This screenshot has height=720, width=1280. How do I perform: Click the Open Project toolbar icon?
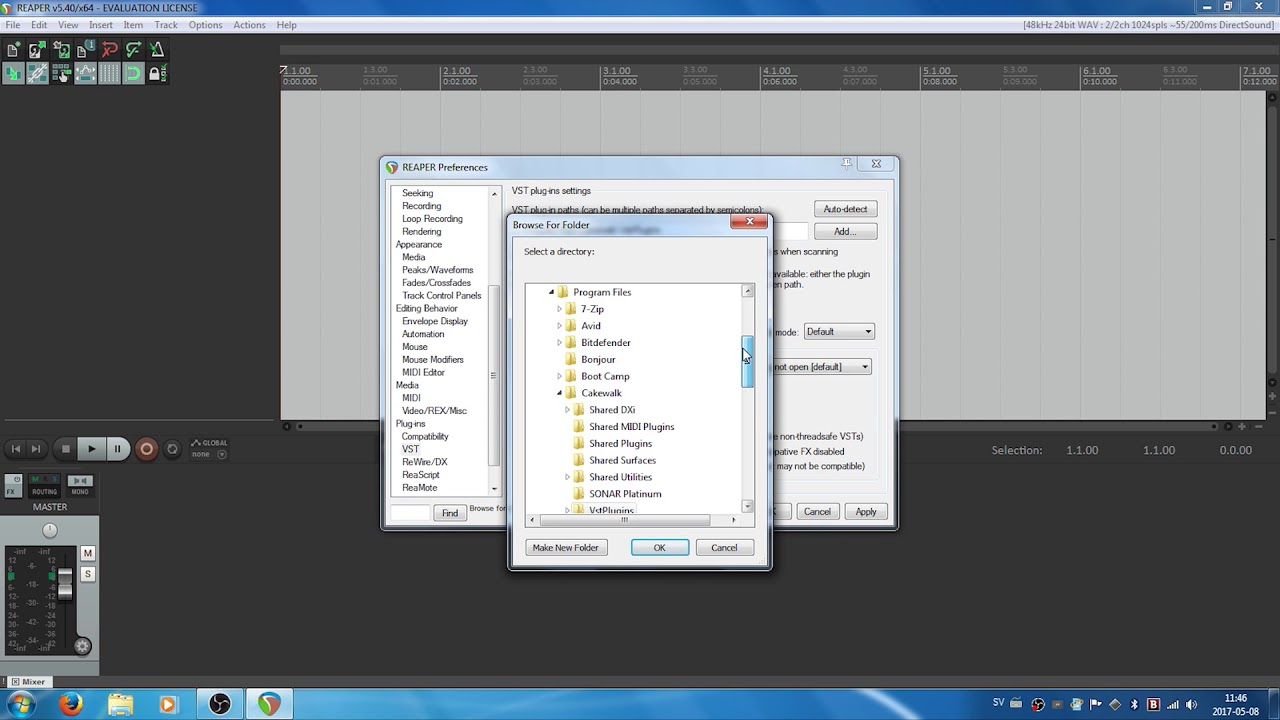[38, 50]
